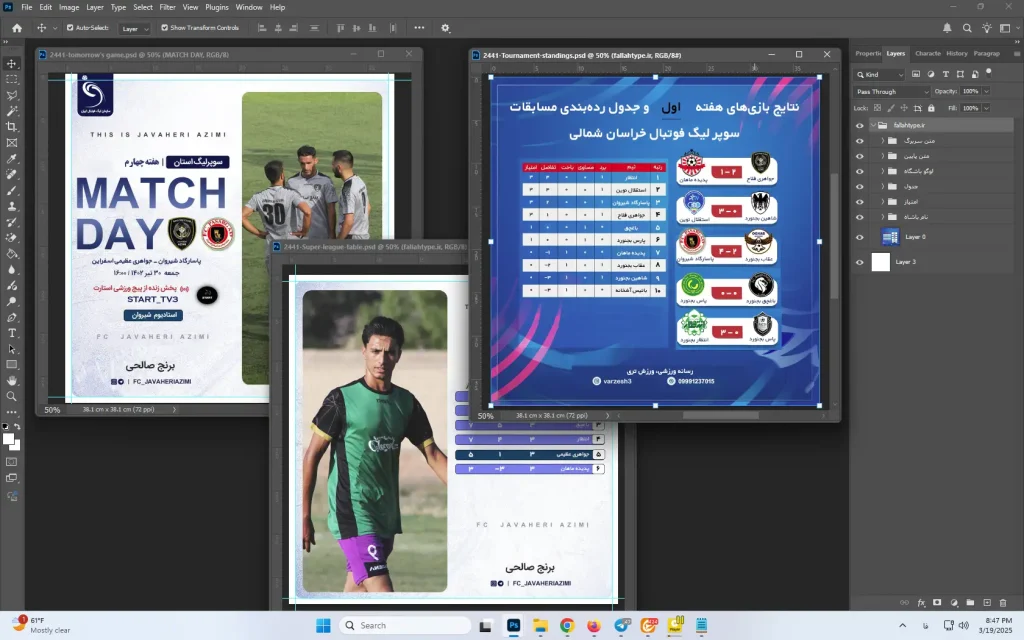Viewport: 1024px width, 640px height.
Task: Open the options bar gear settings
Action: [x=445, y=28]
